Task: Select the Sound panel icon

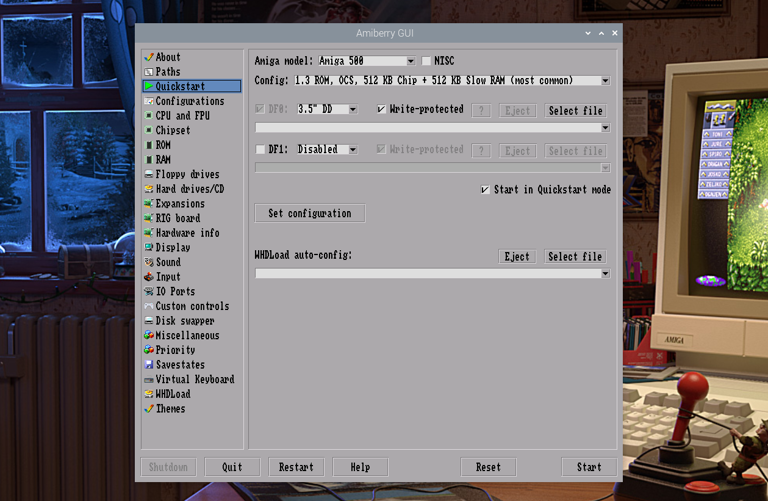Action: tap(149, 262)
